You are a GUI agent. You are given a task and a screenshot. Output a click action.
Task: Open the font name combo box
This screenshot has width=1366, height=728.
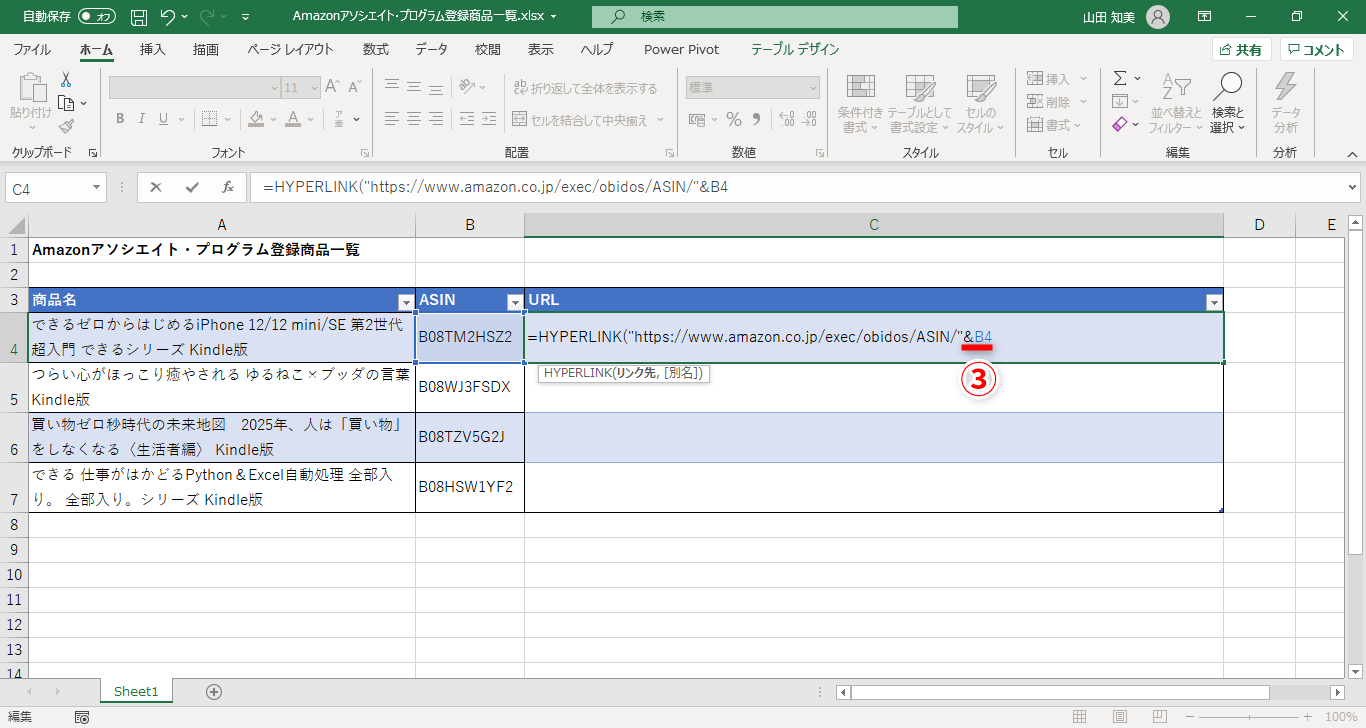tap(194, 88)
